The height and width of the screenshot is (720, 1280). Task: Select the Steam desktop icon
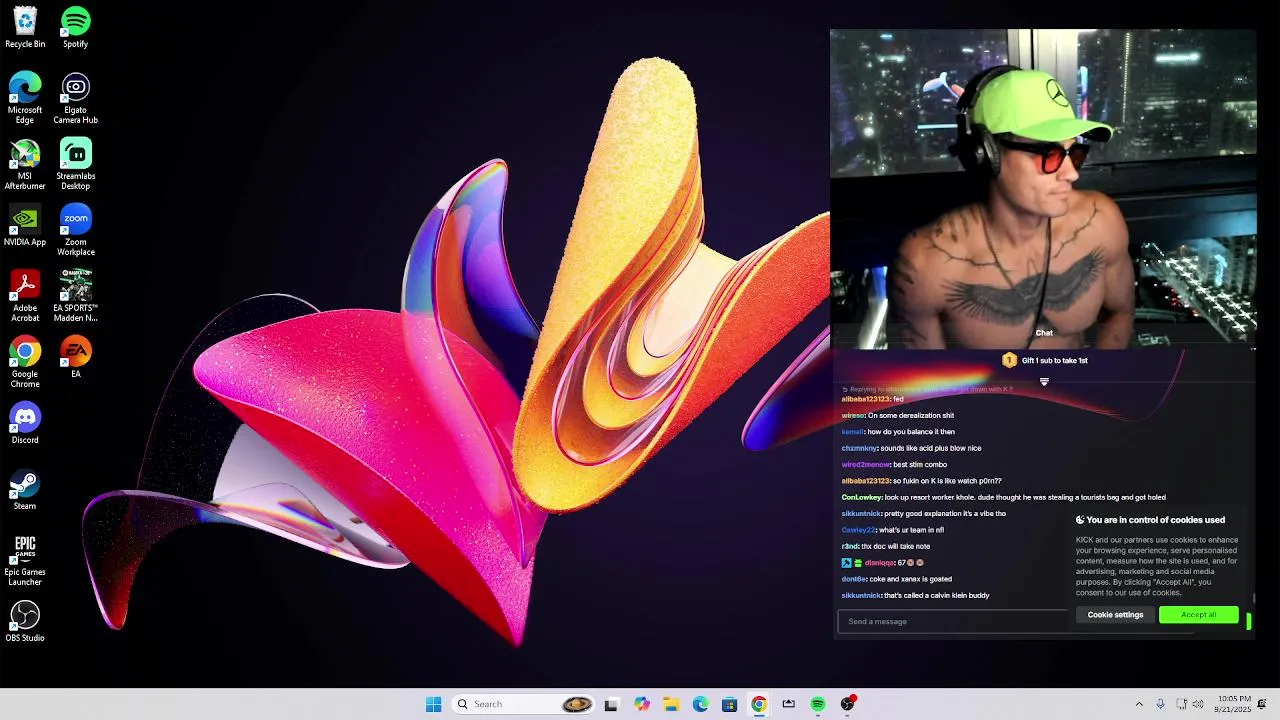(x=25, y=489)
